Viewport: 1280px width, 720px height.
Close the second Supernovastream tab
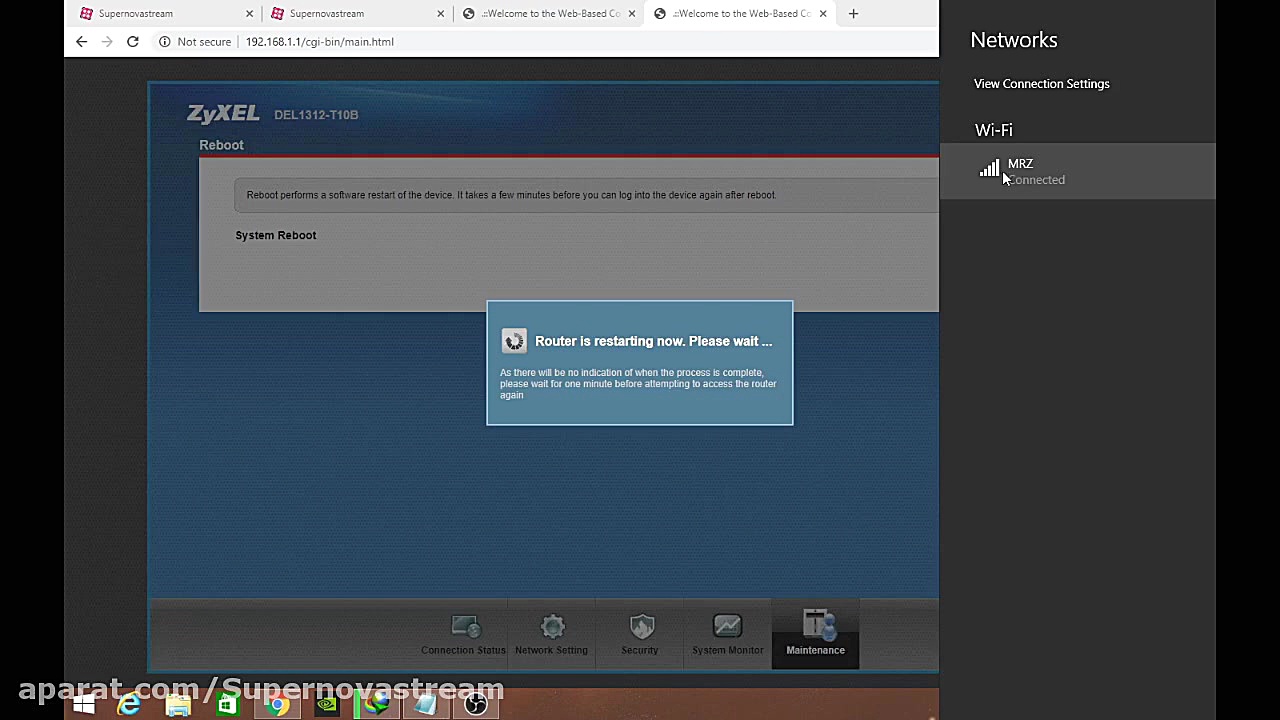440,13
